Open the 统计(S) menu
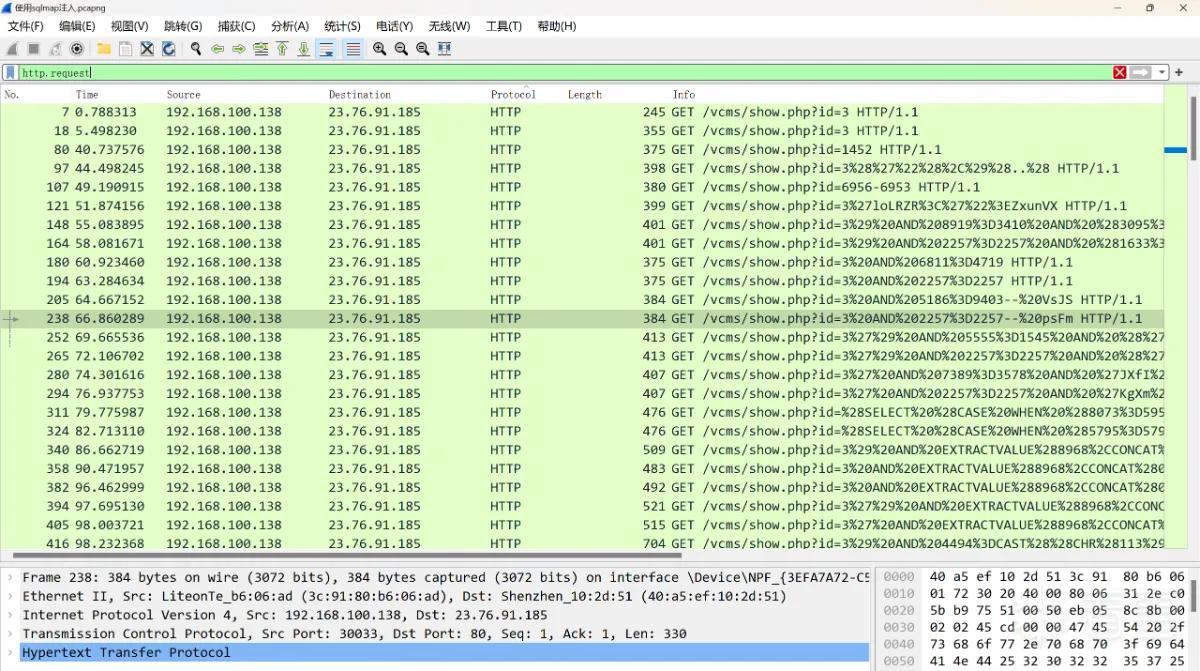1200x671 pixels. (342, 26)
